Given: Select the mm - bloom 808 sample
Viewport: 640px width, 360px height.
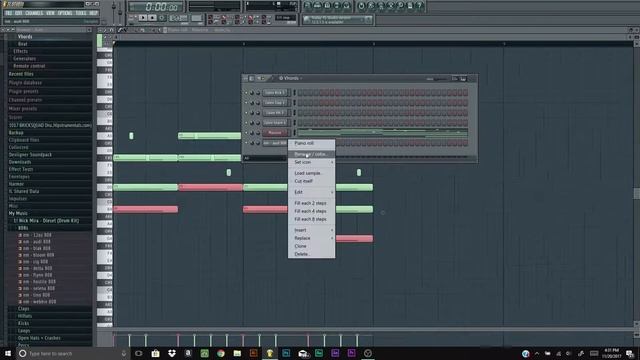Looking at the screenshot, I should point(38,255).
